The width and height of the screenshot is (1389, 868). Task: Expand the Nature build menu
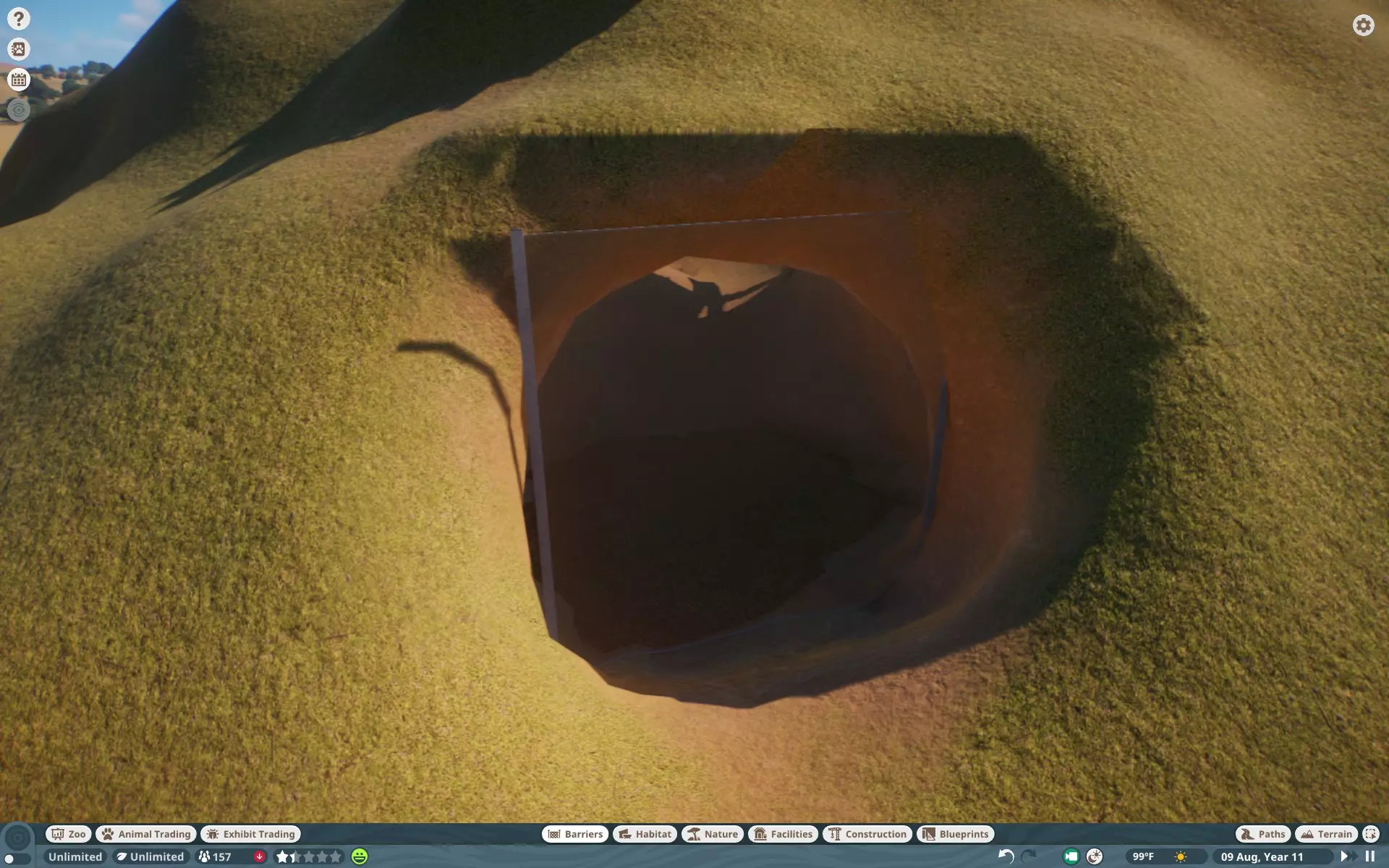(713, 834)
